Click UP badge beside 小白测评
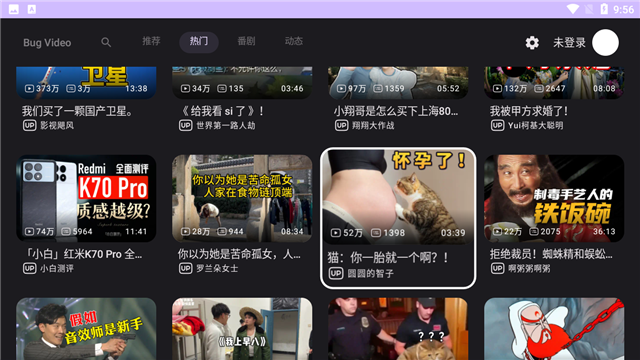Viewport: 640px width, 360px height. (29, 269)
